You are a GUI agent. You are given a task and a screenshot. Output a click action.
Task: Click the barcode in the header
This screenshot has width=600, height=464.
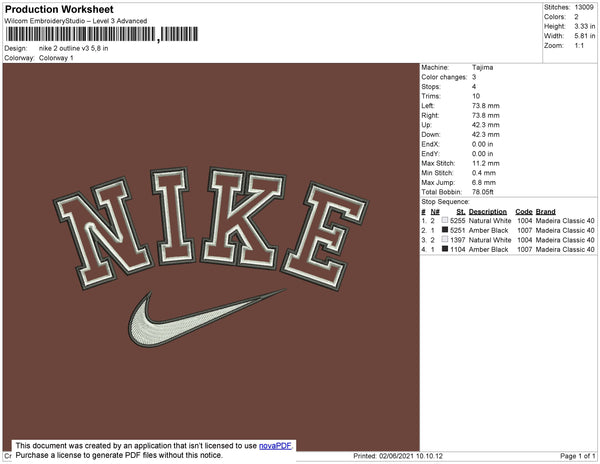pos(102,34)
